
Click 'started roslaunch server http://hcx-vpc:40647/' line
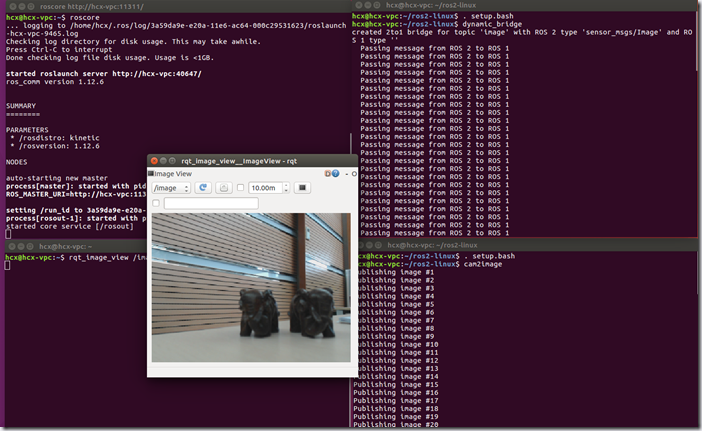coord(103,74)
